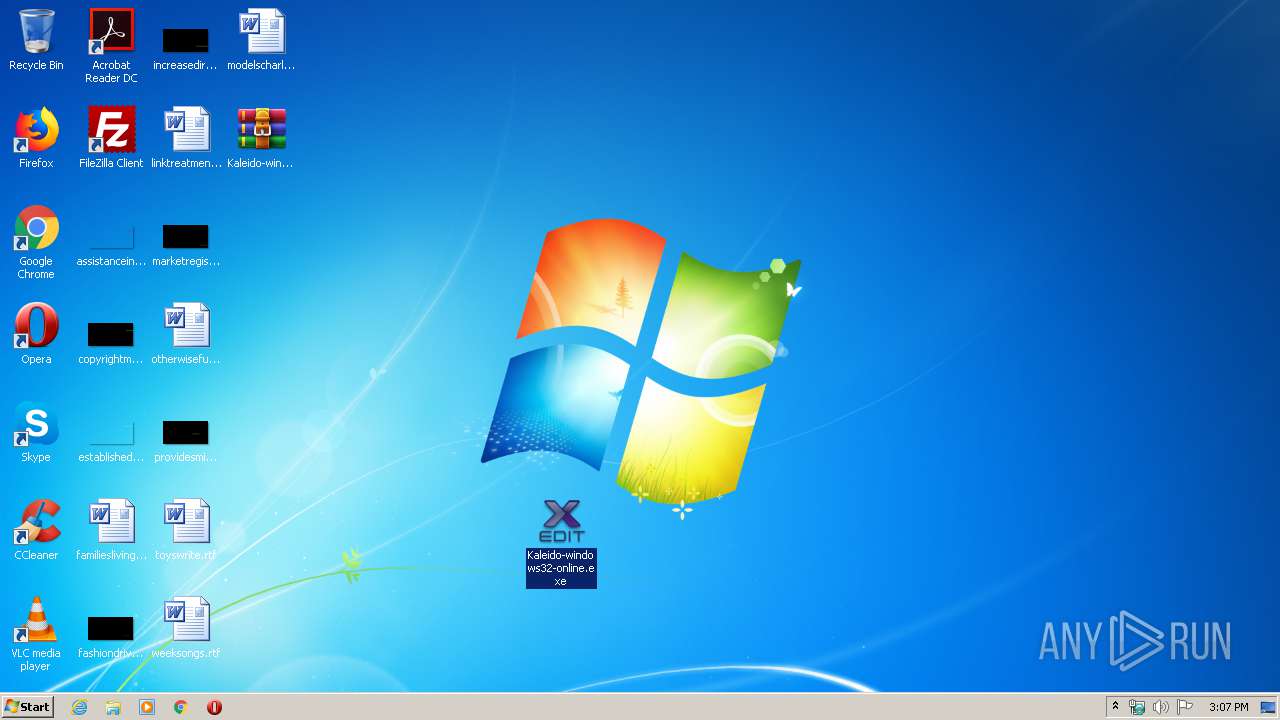Open Opera from the taskbar
The width and height of the screenshot is (1280, 720).
click(214, 707)
